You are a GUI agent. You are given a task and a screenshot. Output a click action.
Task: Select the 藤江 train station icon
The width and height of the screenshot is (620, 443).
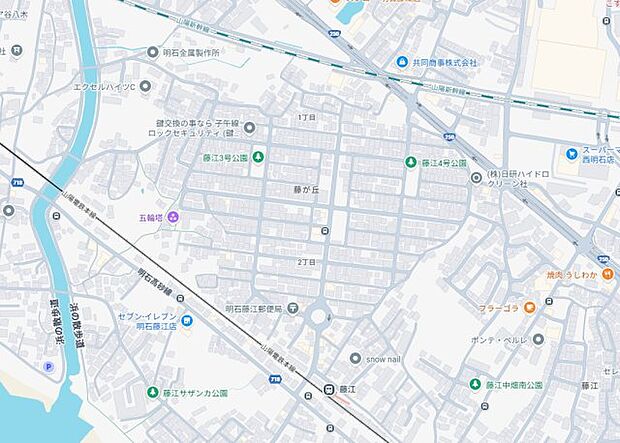tap(328, 390)
